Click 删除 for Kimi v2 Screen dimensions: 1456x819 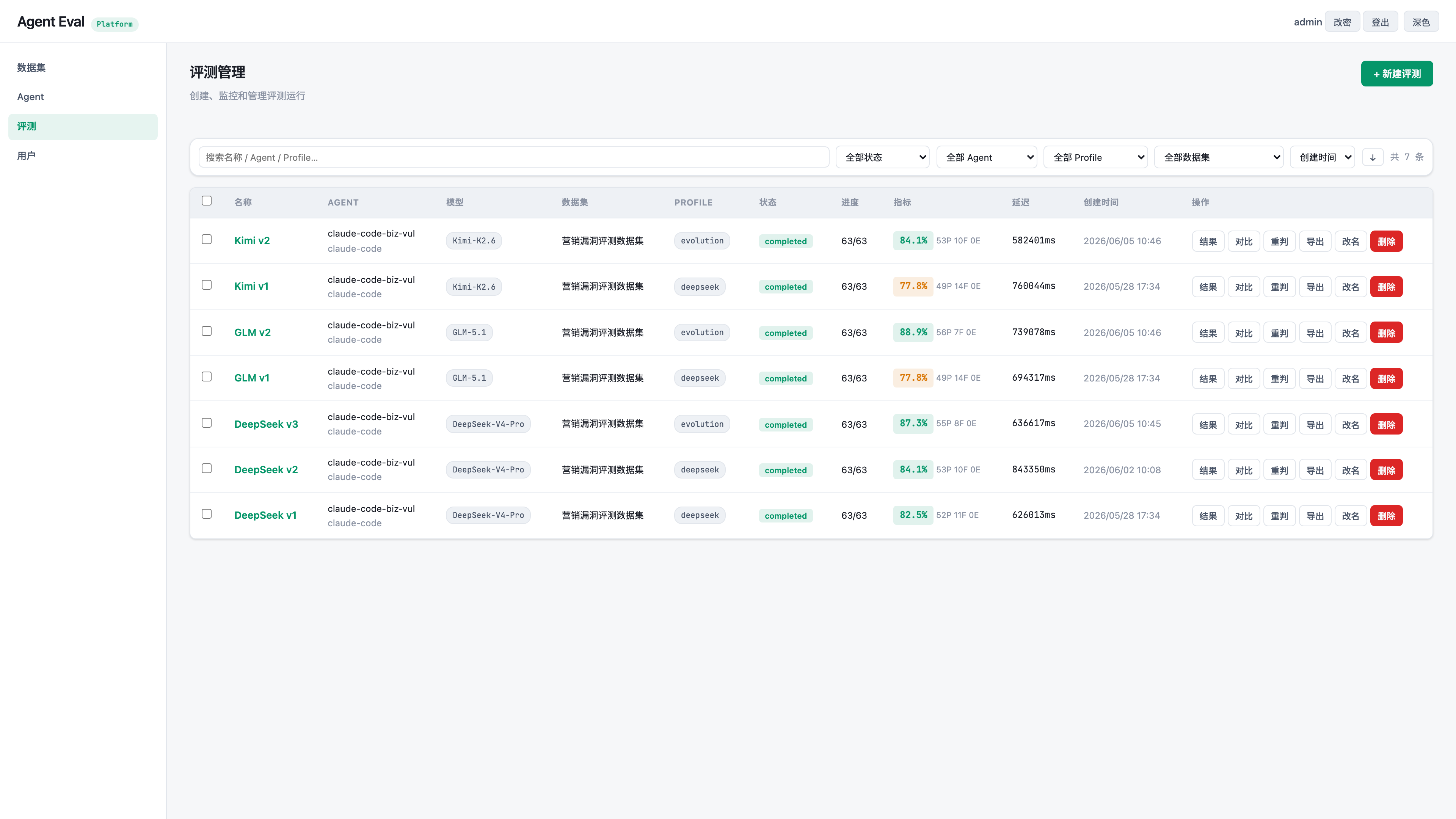(1387, 242)
